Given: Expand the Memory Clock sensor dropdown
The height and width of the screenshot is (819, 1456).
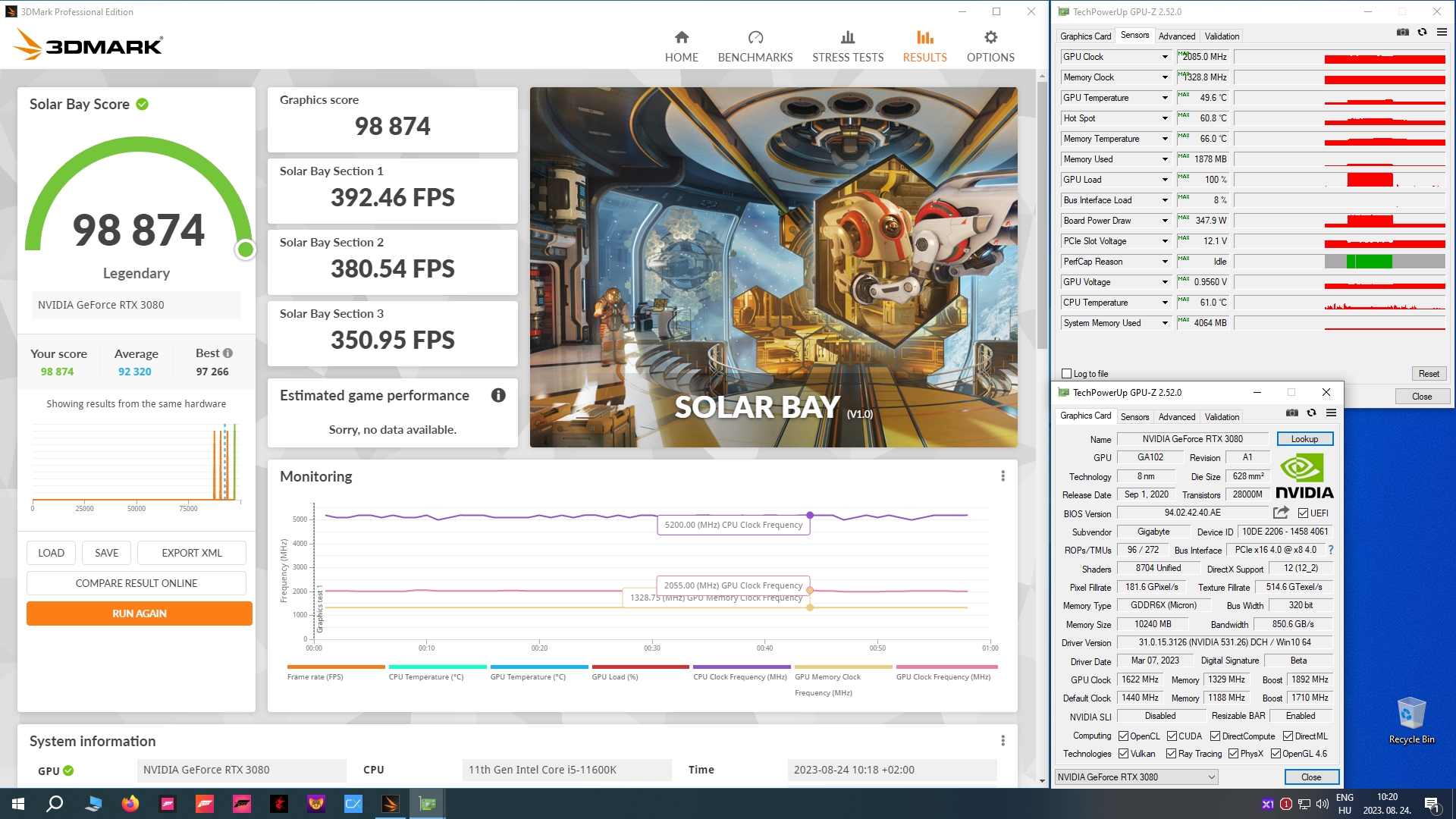Looking at the screenshot, I should point(1165,77).
